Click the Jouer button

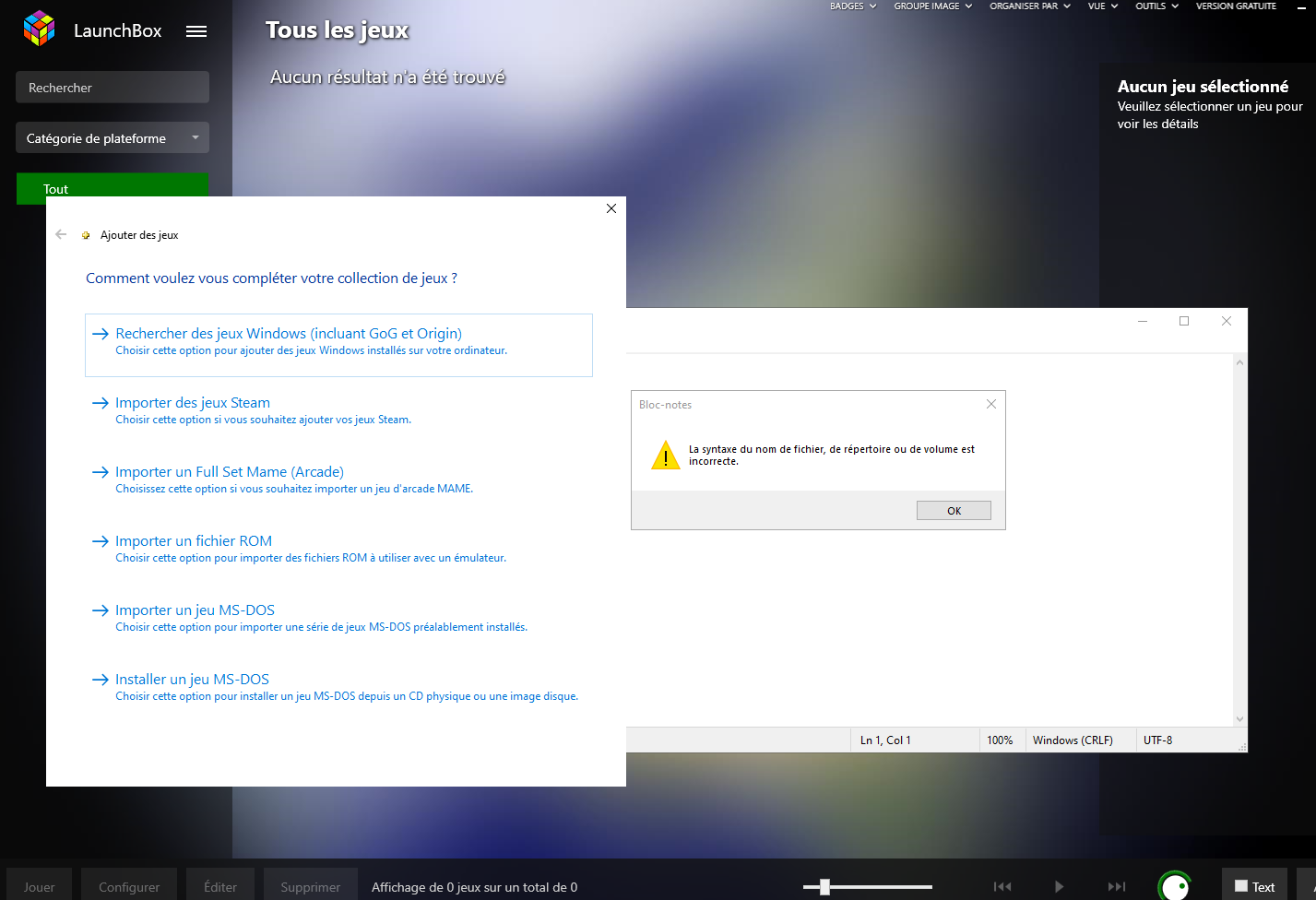tap(40, 885)
